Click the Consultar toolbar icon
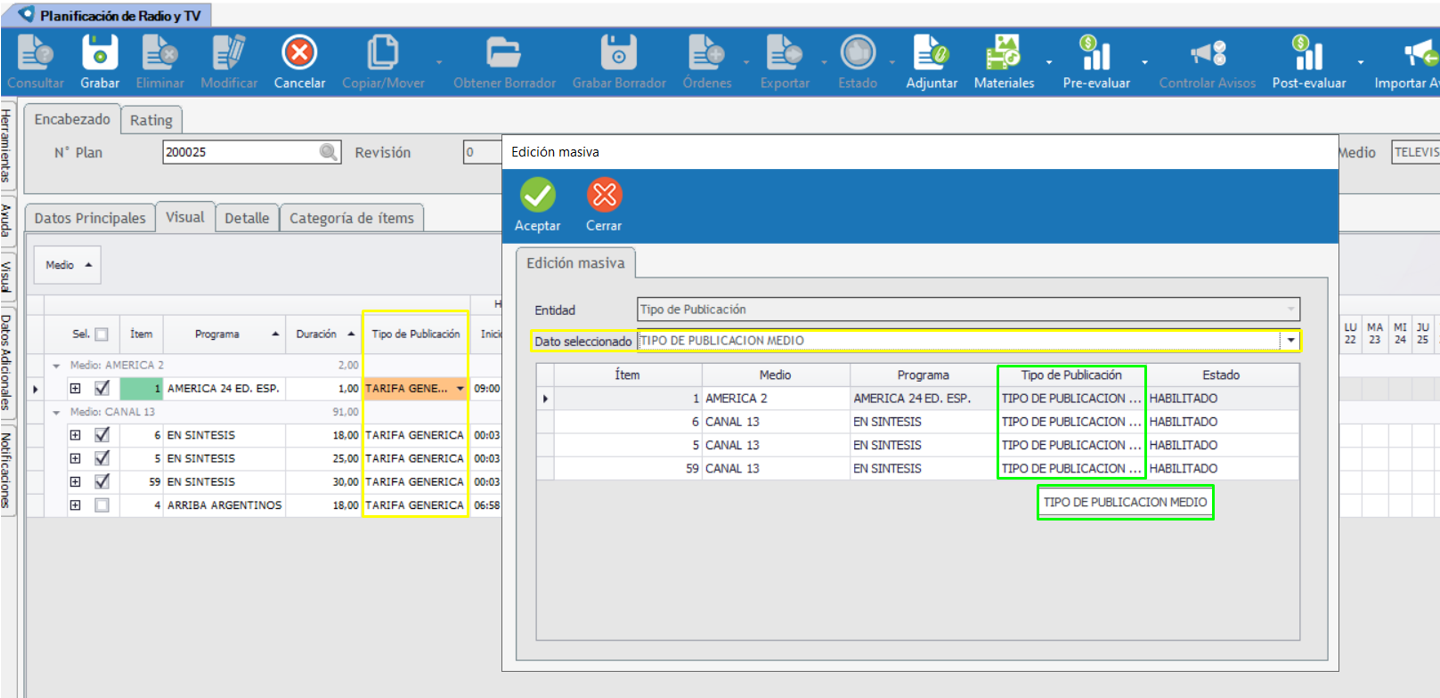This screenshot has width=1440, height=698. tap(36, 52)
